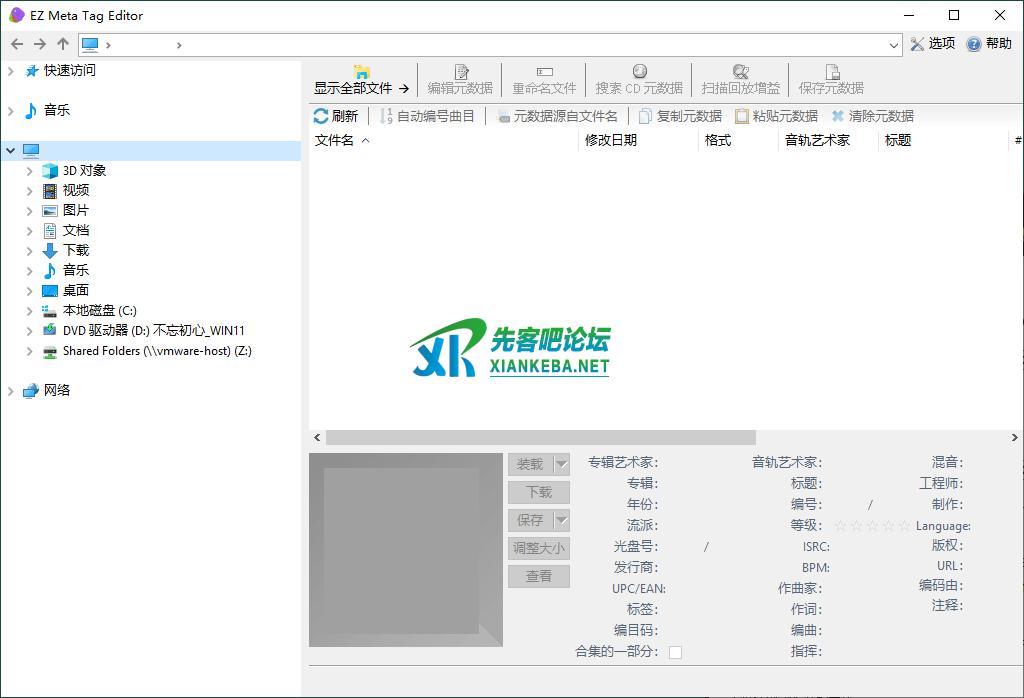Image resolution: width=1024 pixels, height=698 pixels.
Task: Click the 搜索 CD 元数据 disc icon
Action: click(x=639, y=72)
